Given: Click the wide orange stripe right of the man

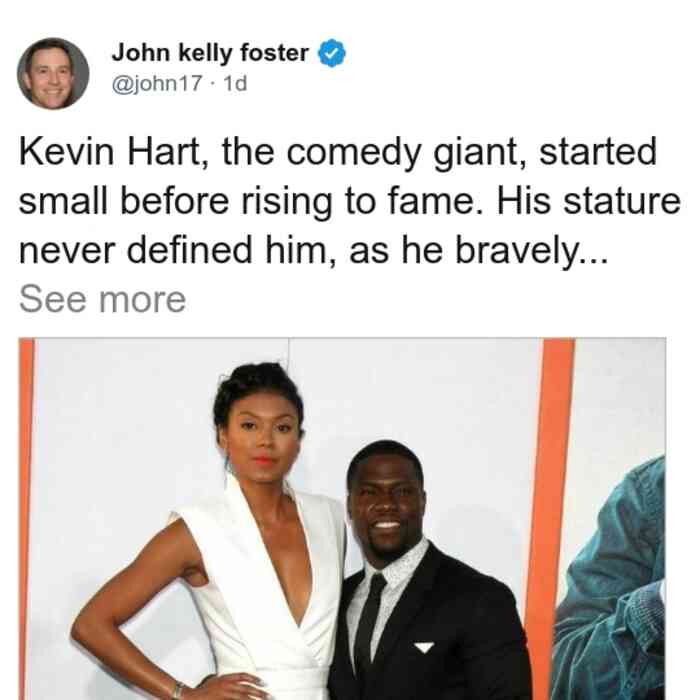Looking at the screenshot, I should [x=549, y=518].
